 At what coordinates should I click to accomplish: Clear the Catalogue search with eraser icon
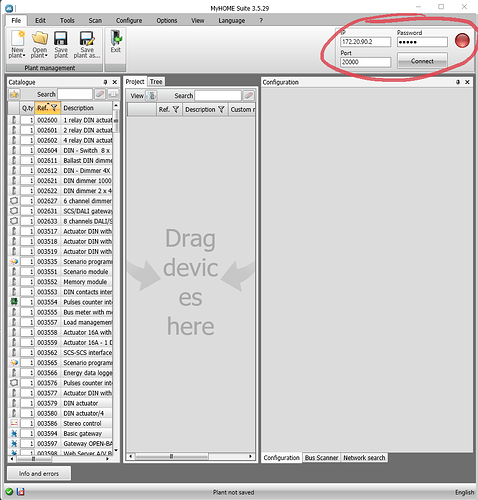tap(100, 94)
